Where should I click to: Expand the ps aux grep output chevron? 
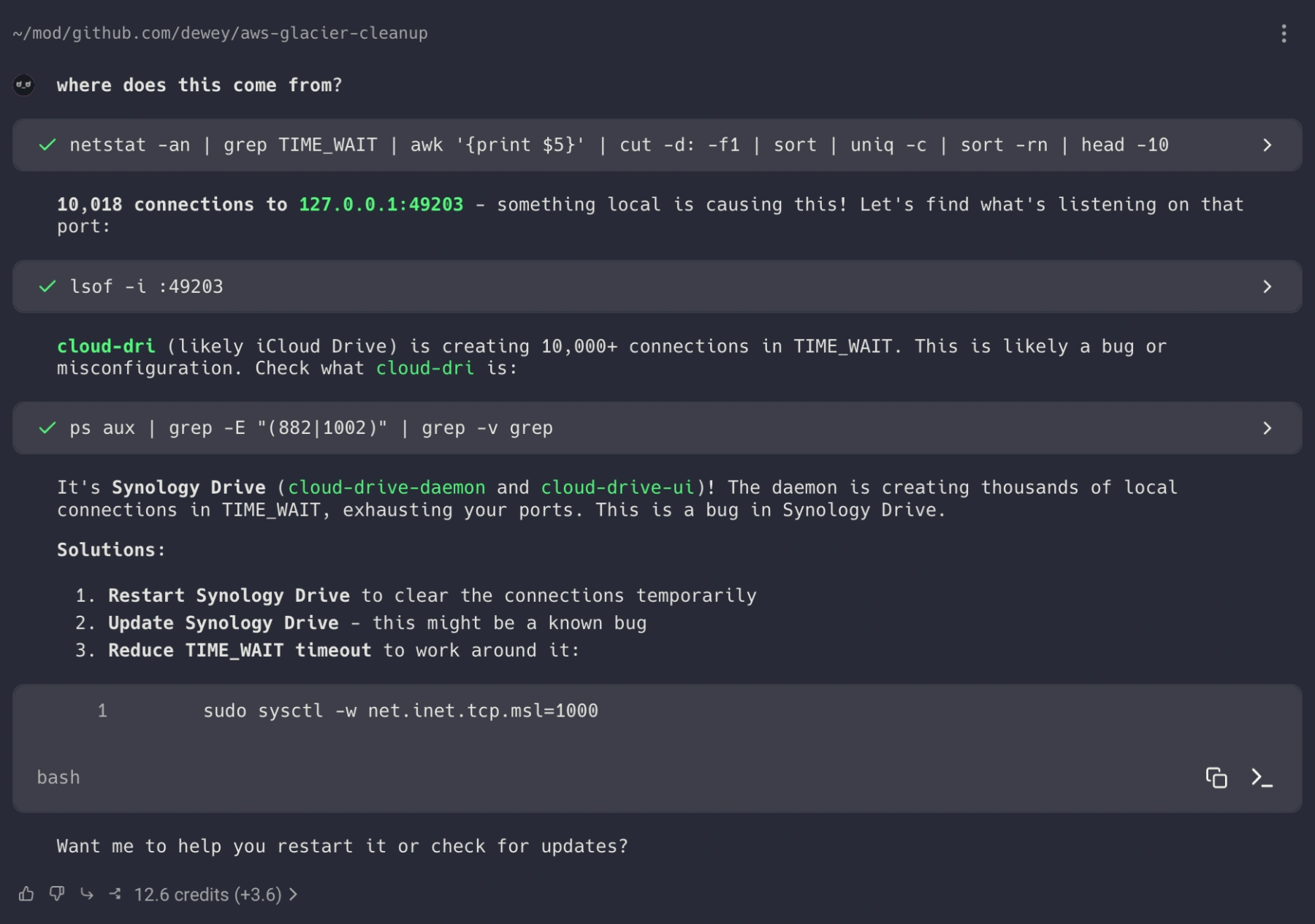pos(1268,428)
